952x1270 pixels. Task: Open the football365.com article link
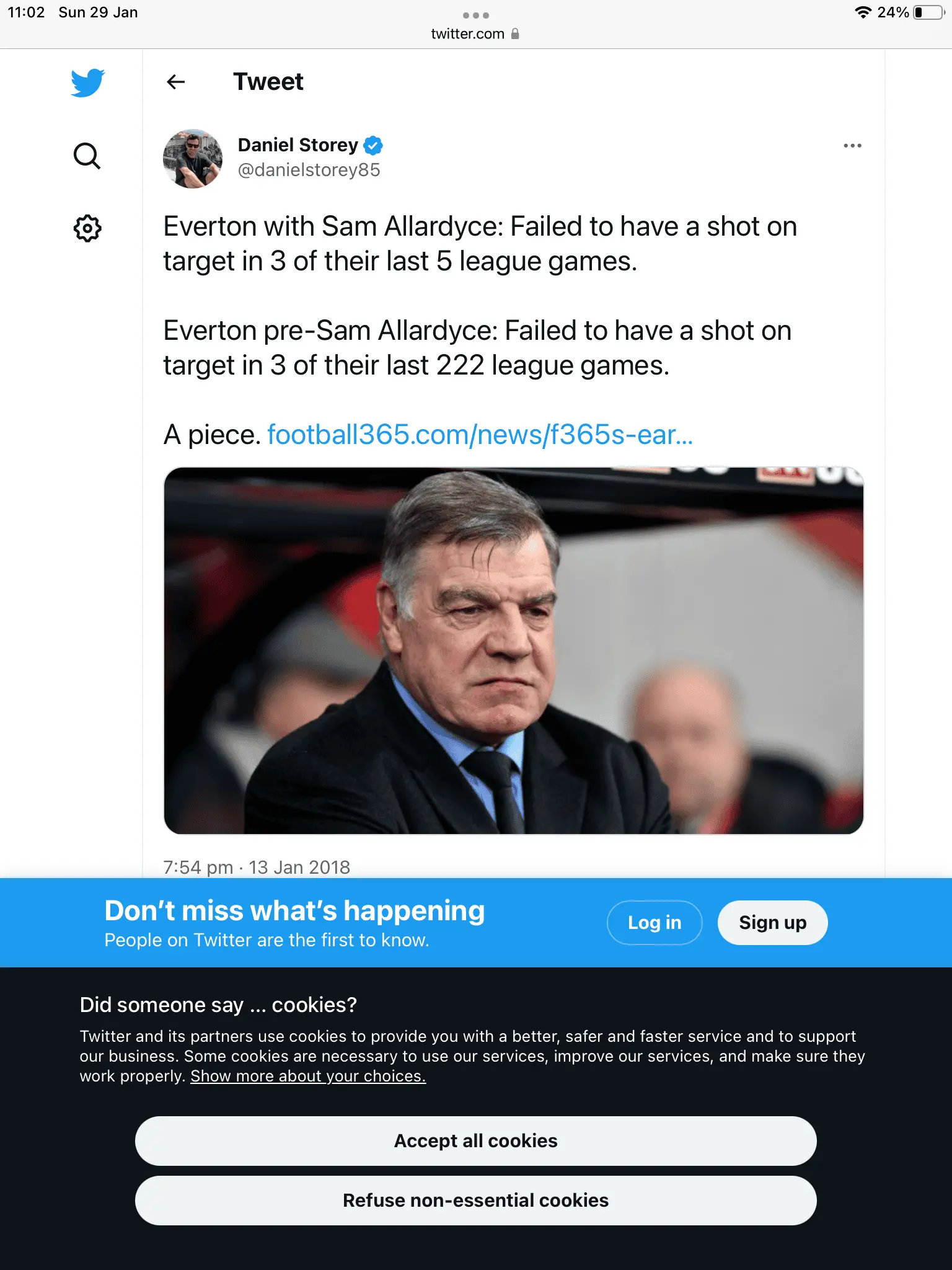click(x=480, y=435)
